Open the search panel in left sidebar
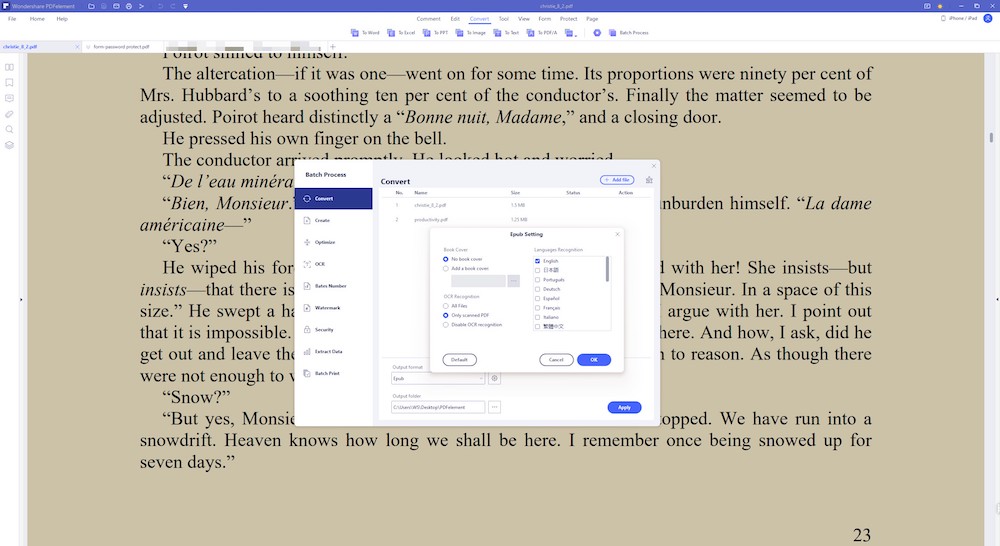The height and width of the screenshot is (546, 1000). click(x=10, y=129)
